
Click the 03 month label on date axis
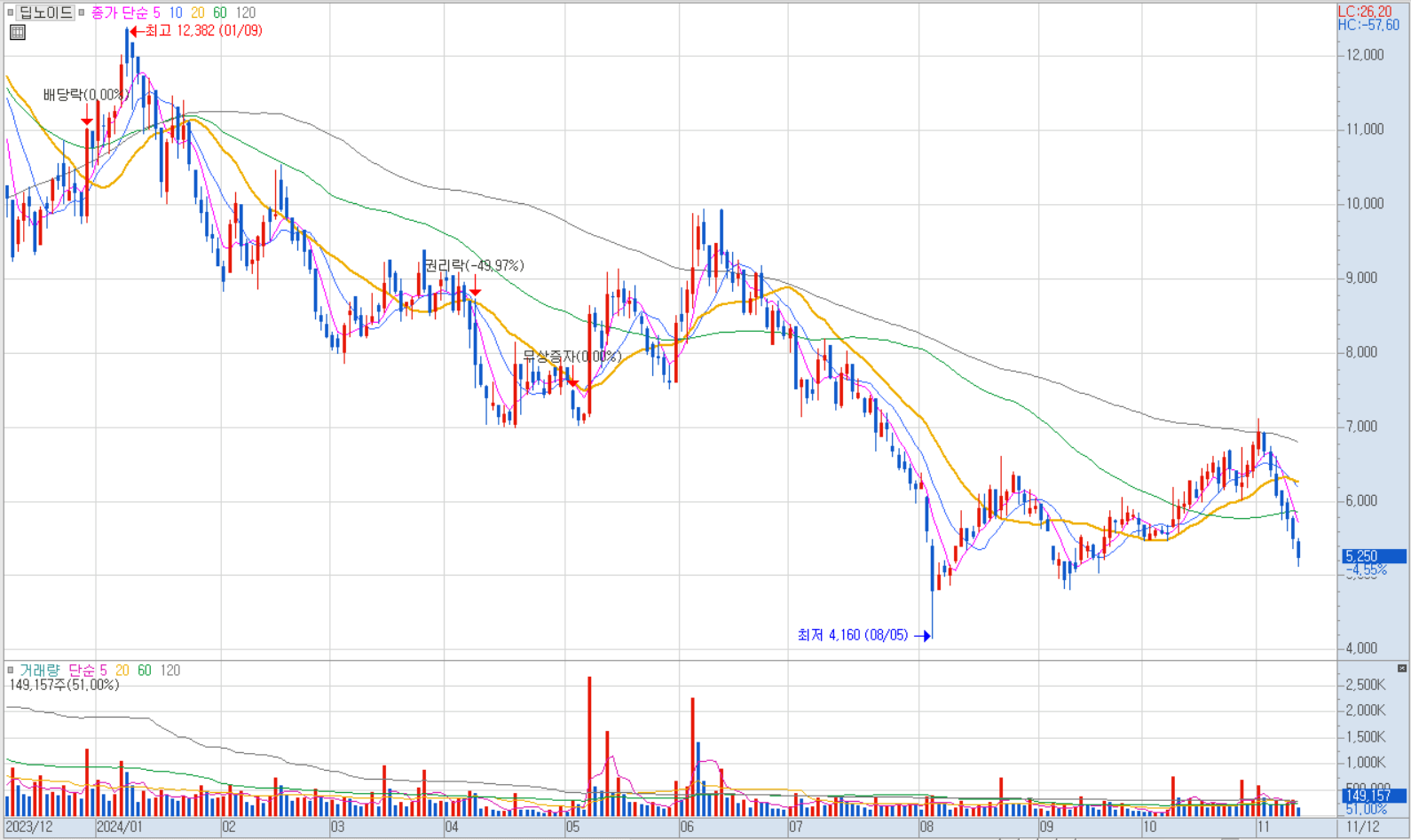pos(337,828)
